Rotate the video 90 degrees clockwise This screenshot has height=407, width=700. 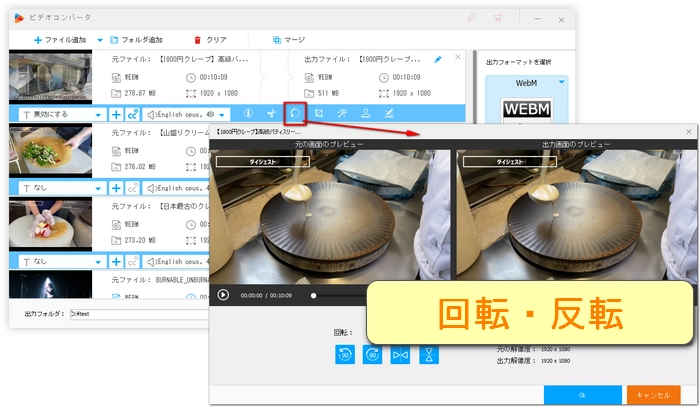point(373,353)
